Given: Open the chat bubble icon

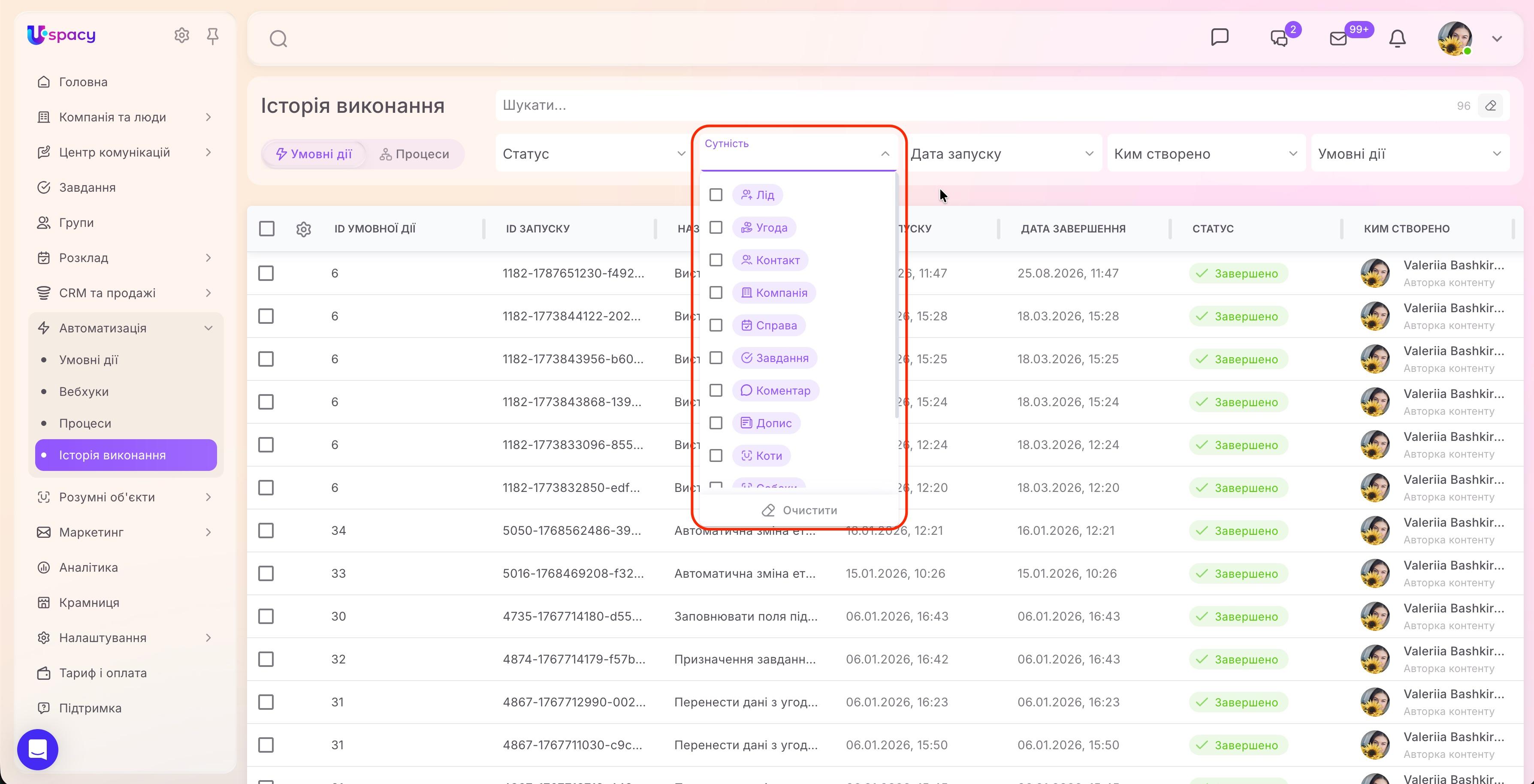Looking at the screenshot, I should pyautogui.click(x=1220, y=37).
